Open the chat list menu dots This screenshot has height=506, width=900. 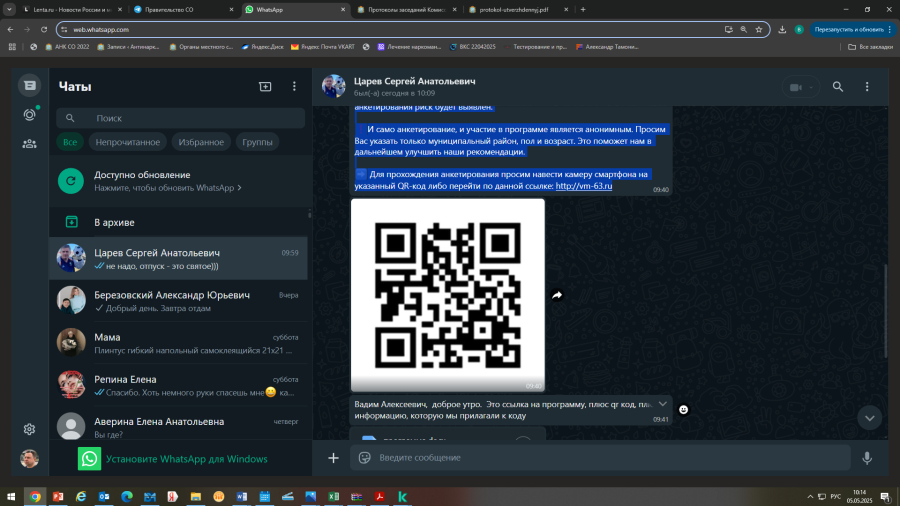click(x=294, y=86)
